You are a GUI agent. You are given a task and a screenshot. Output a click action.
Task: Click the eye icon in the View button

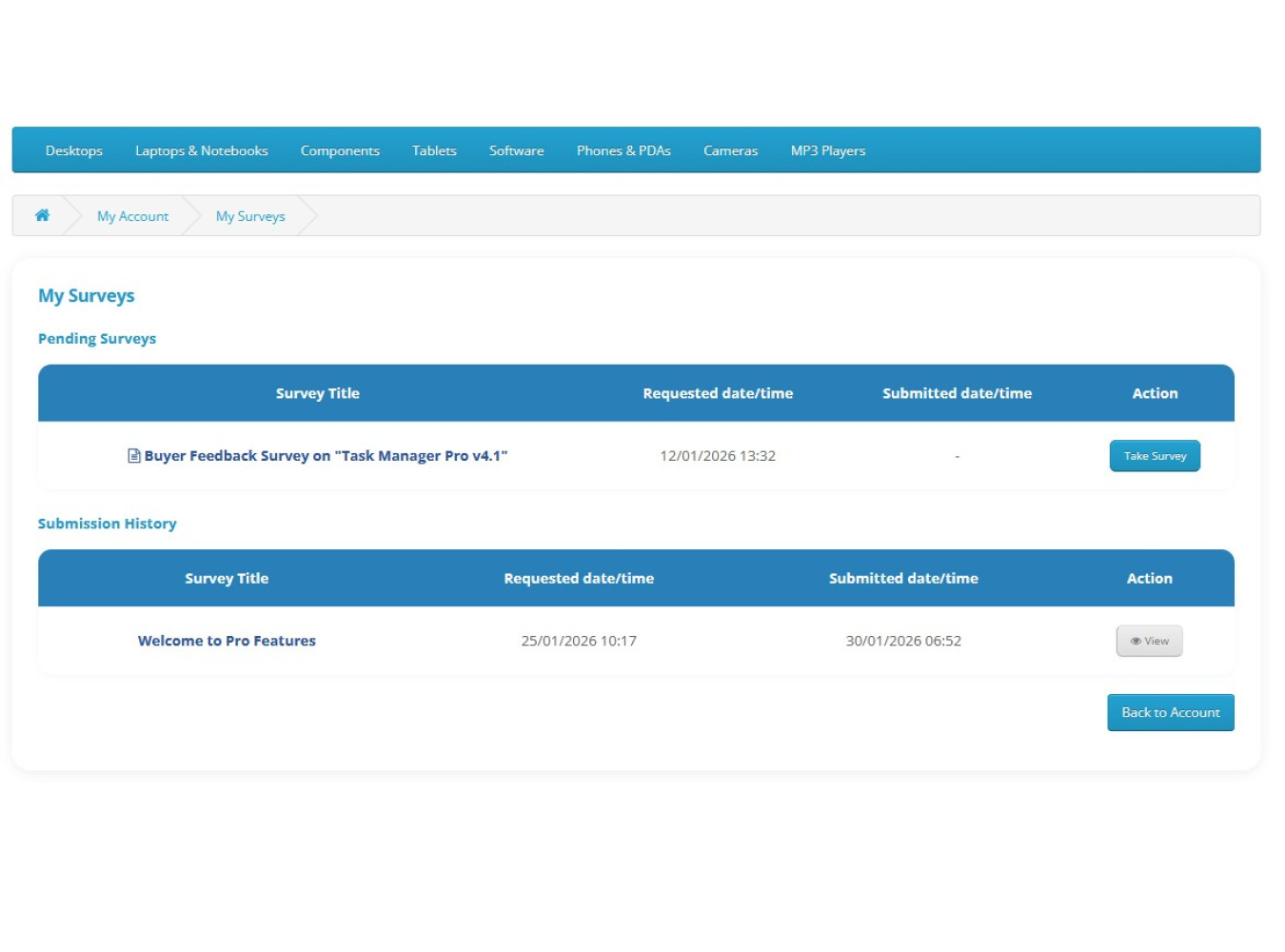1135,642
